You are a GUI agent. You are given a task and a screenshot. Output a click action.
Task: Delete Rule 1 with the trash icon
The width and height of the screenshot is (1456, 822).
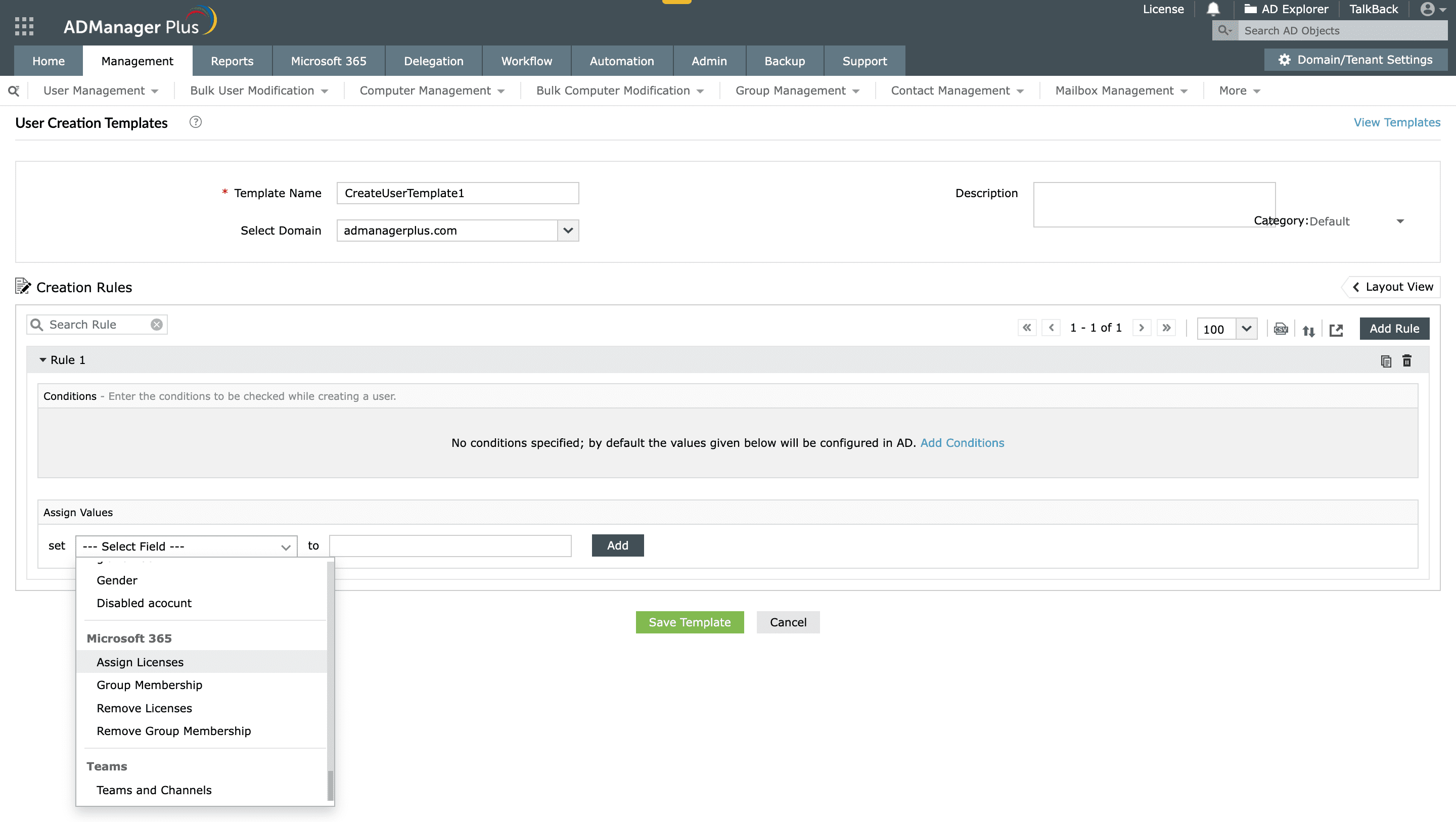pyautogui.click(x=1407, y=360)
